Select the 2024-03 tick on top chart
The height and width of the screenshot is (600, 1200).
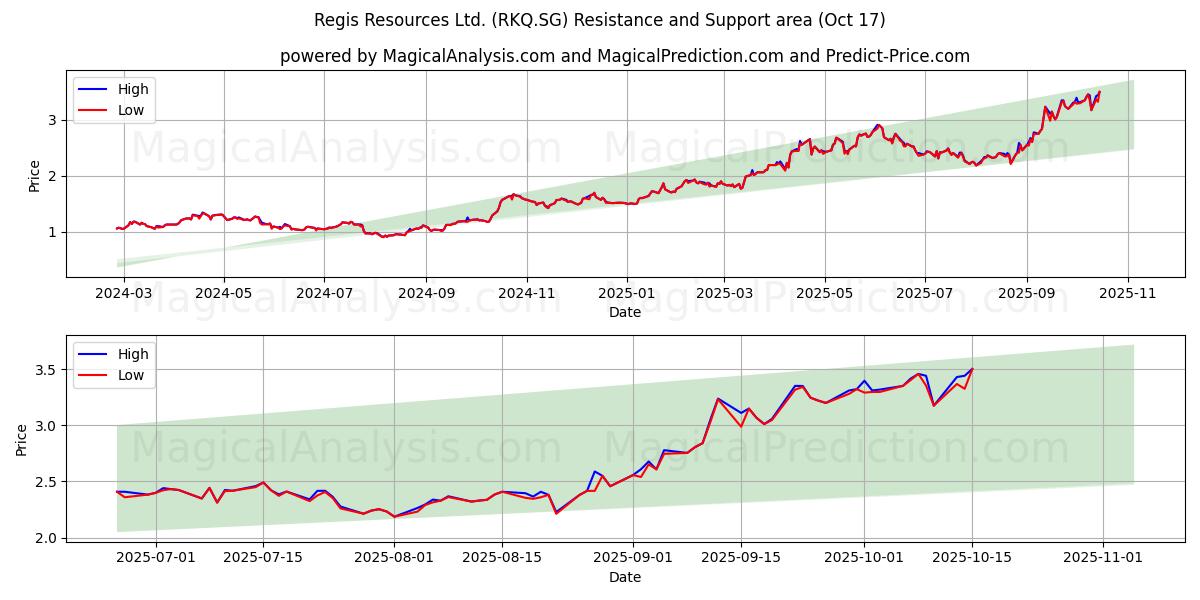[x=124, y=294]
